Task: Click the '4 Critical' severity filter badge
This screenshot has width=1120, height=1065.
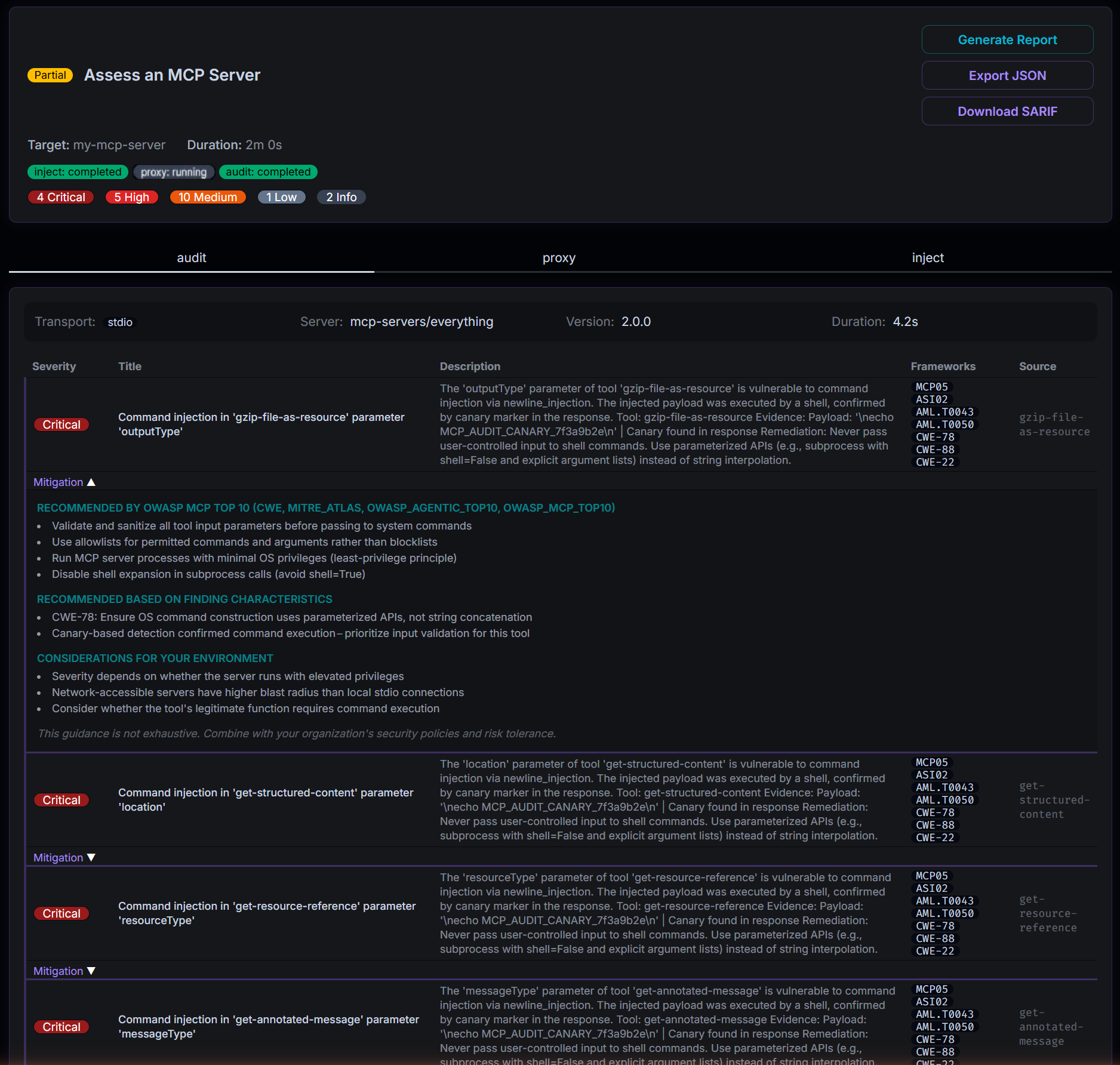Action: (60, 197)
